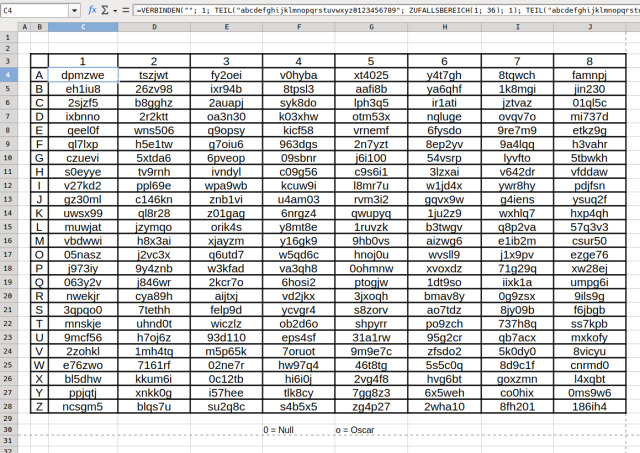Image resolution: width=640 pixels, height=453 pixels.
Task: Select column C by its header
Action: pos(83,26)
